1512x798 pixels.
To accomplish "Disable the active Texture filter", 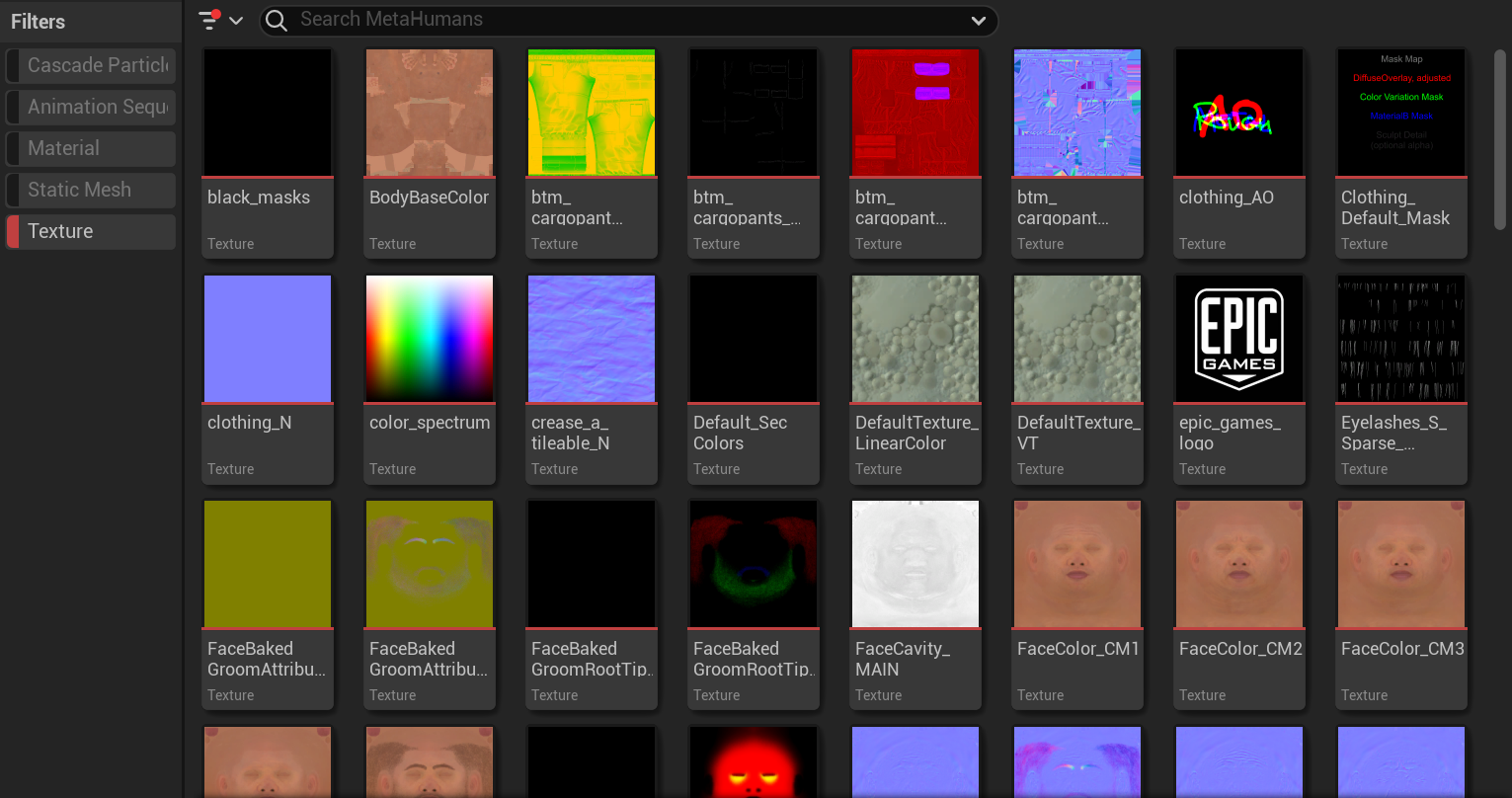I will (x=91, y=232).
